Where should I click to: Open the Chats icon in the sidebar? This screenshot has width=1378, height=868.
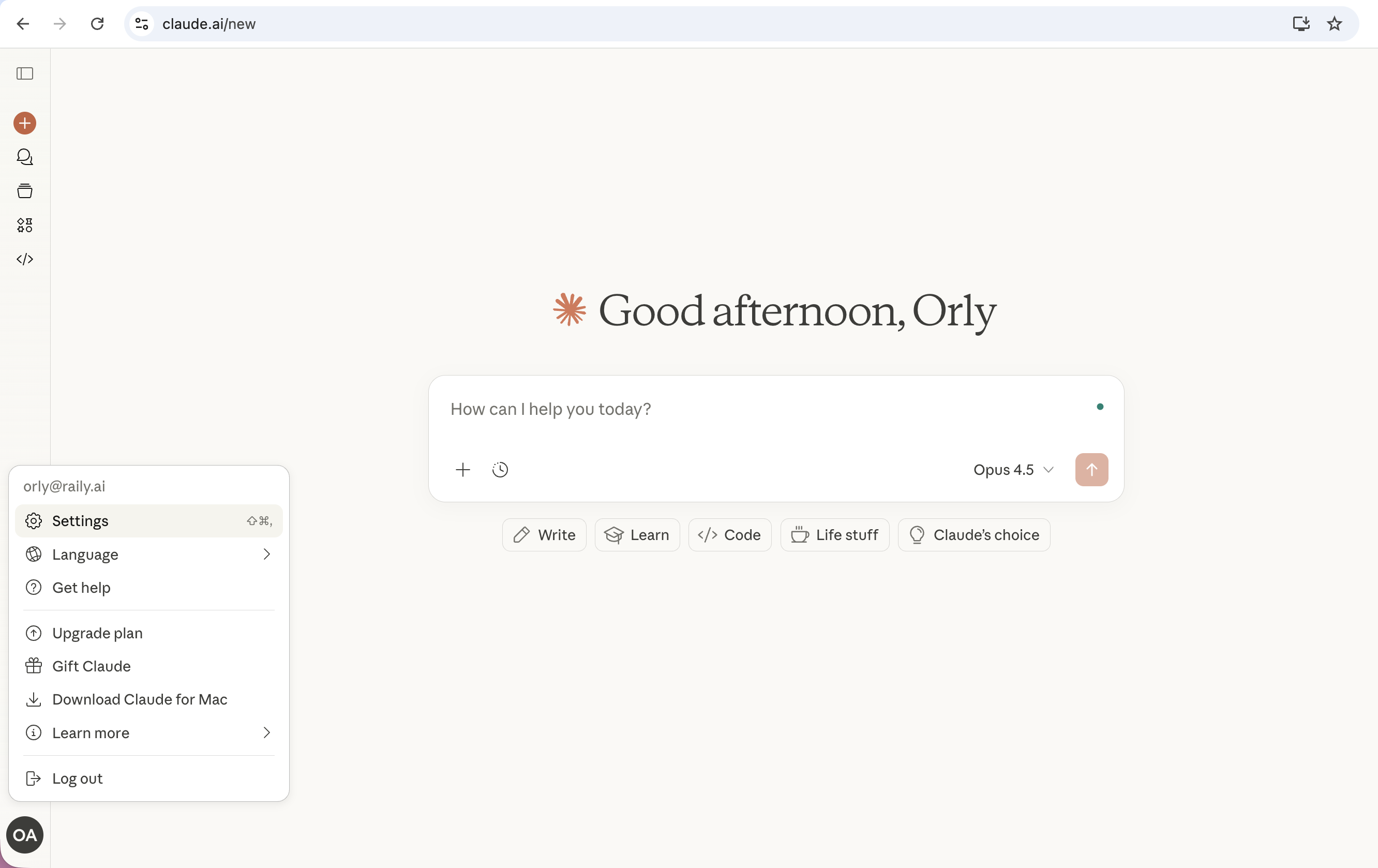(25, 157)
